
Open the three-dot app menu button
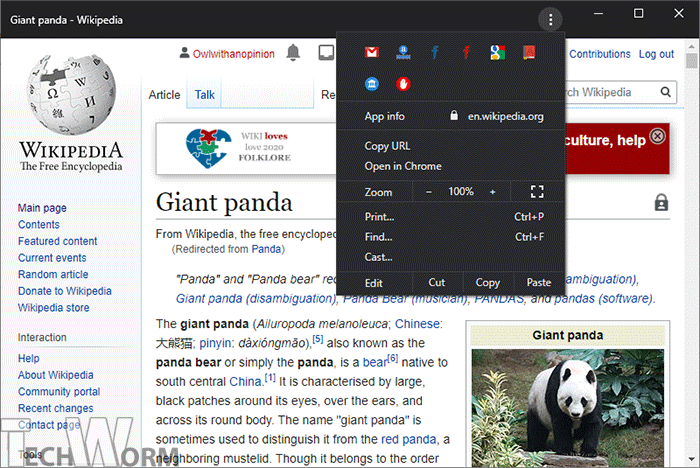(549, 18)
